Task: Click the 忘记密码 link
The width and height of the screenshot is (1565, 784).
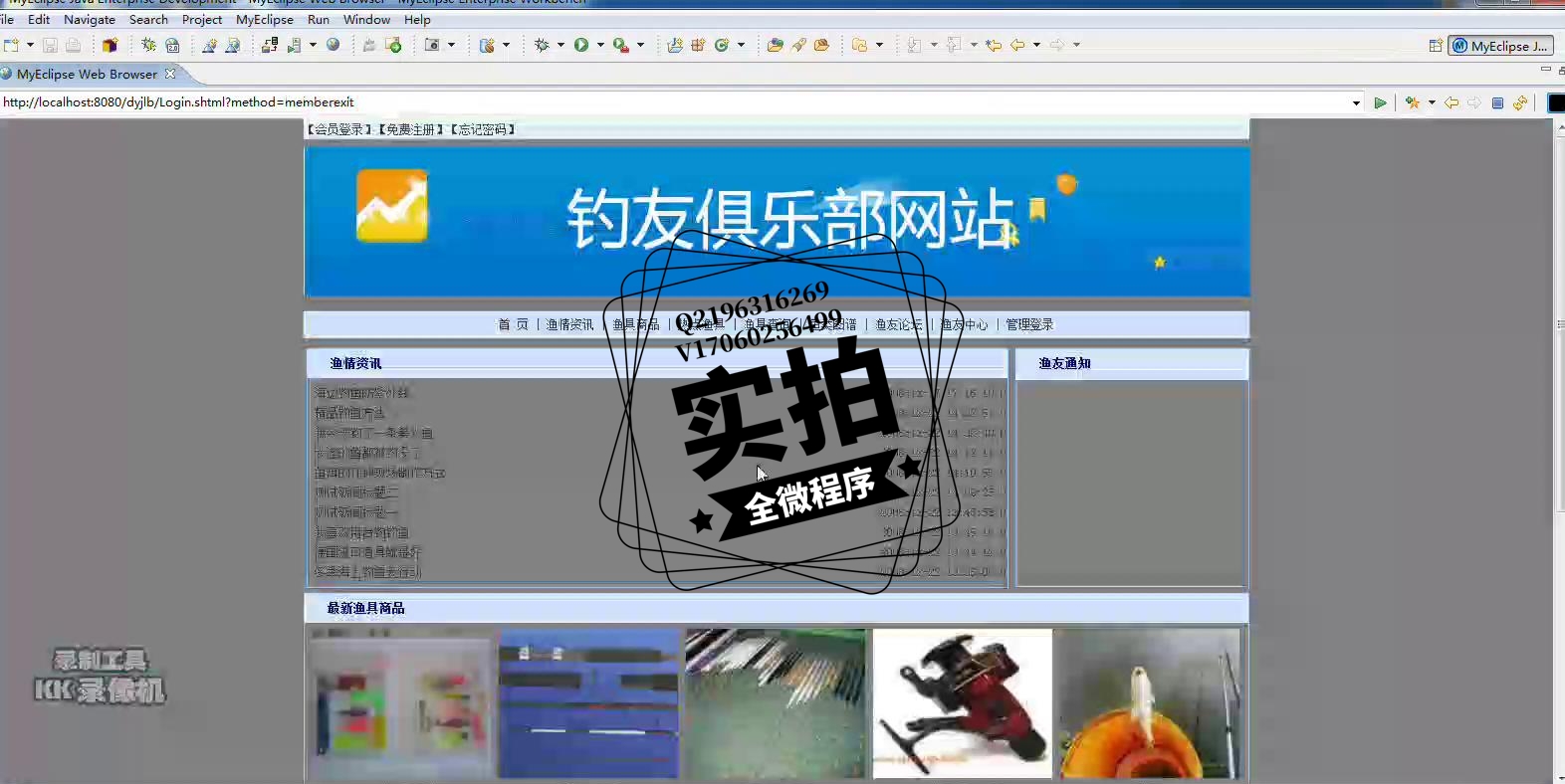Action: point(482,129)
